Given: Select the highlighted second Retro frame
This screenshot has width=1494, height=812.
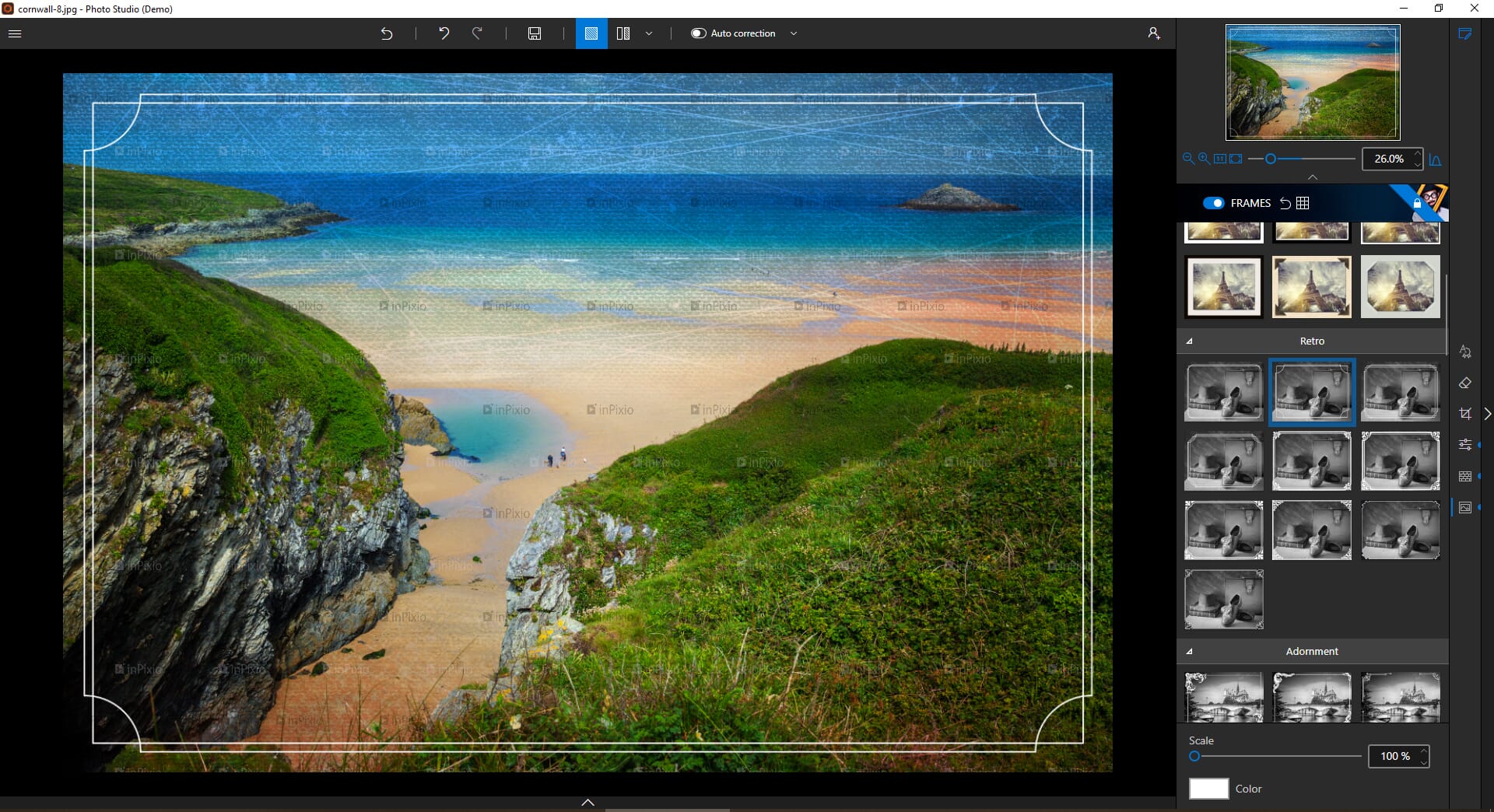Looking at the screenshot, I should [x=1312, y=393].
